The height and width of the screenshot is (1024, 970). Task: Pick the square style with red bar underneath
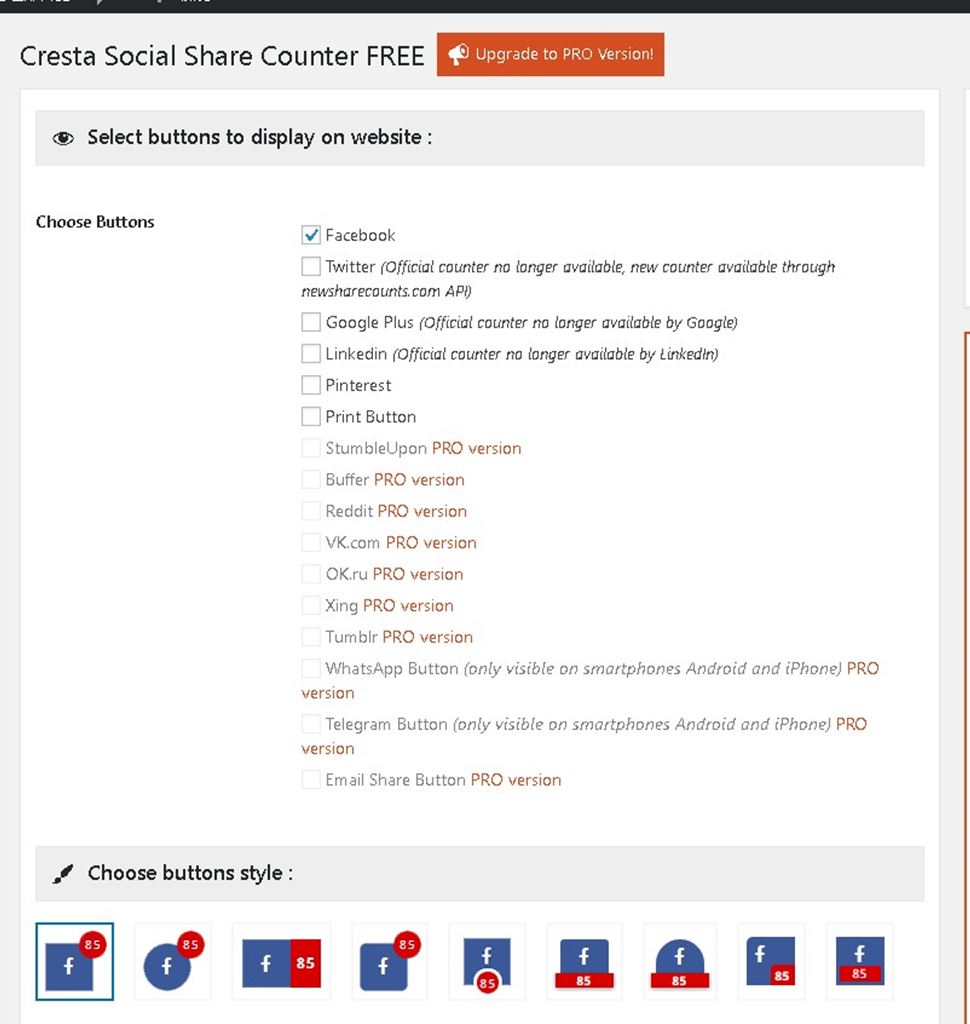584,962
